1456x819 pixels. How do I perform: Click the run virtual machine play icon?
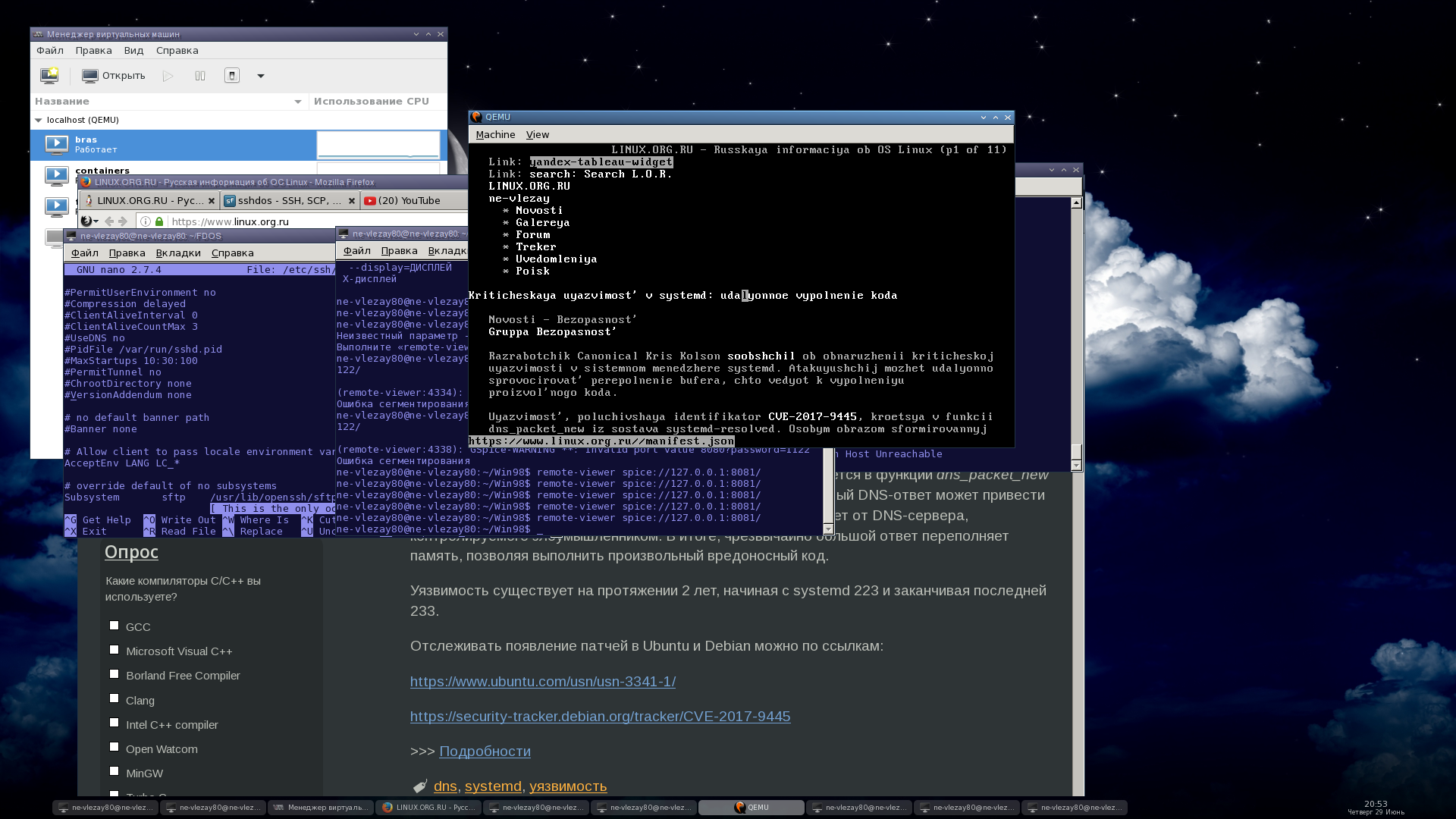click(x=168, y=76)
